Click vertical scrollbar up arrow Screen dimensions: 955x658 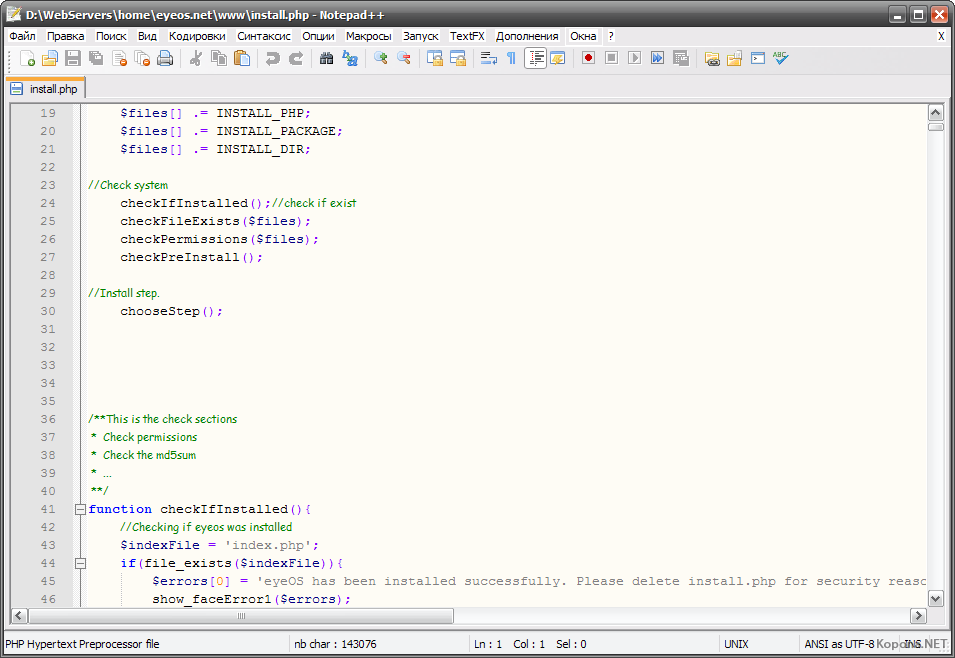(936, 112)
